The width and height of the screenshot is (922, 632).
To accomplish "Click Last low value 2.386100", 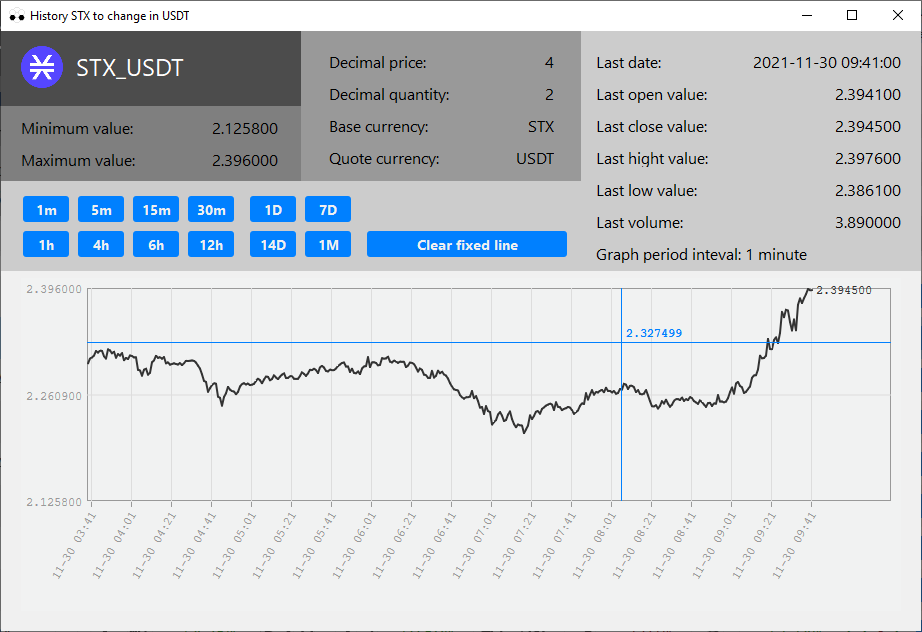I will point(867,190).
